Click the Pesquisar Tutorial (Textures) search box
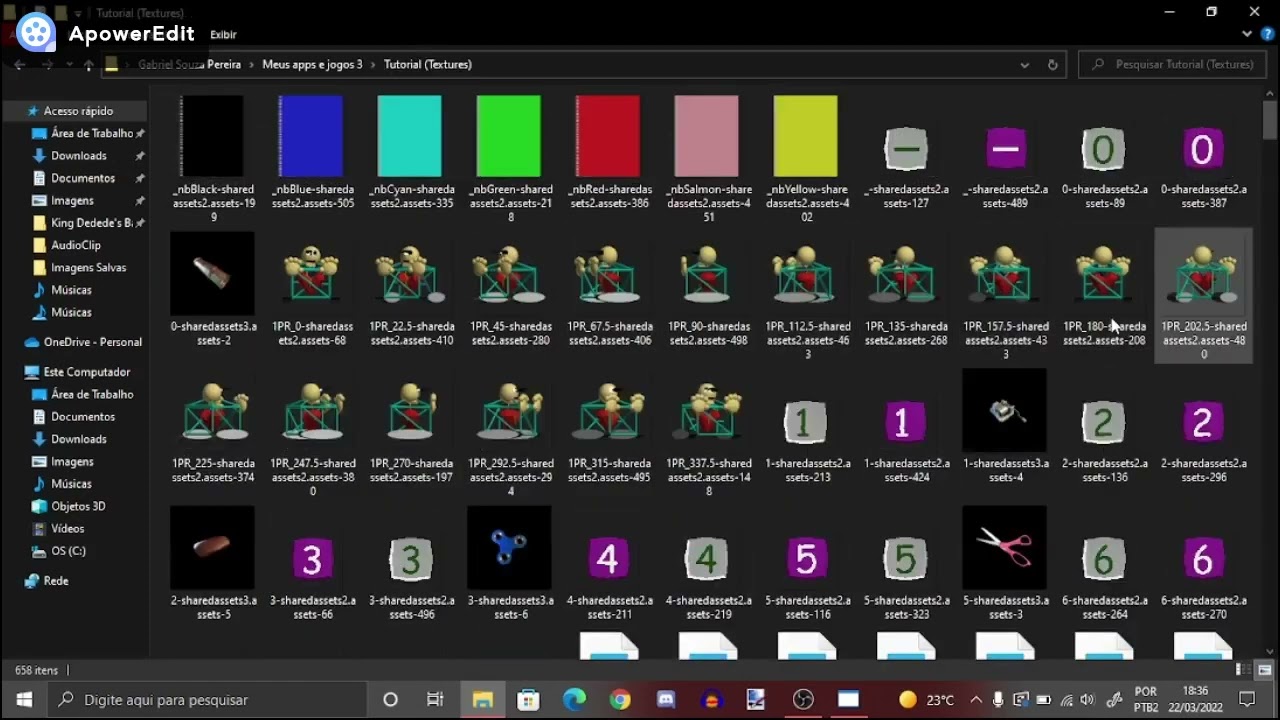 coord(1173,64)
